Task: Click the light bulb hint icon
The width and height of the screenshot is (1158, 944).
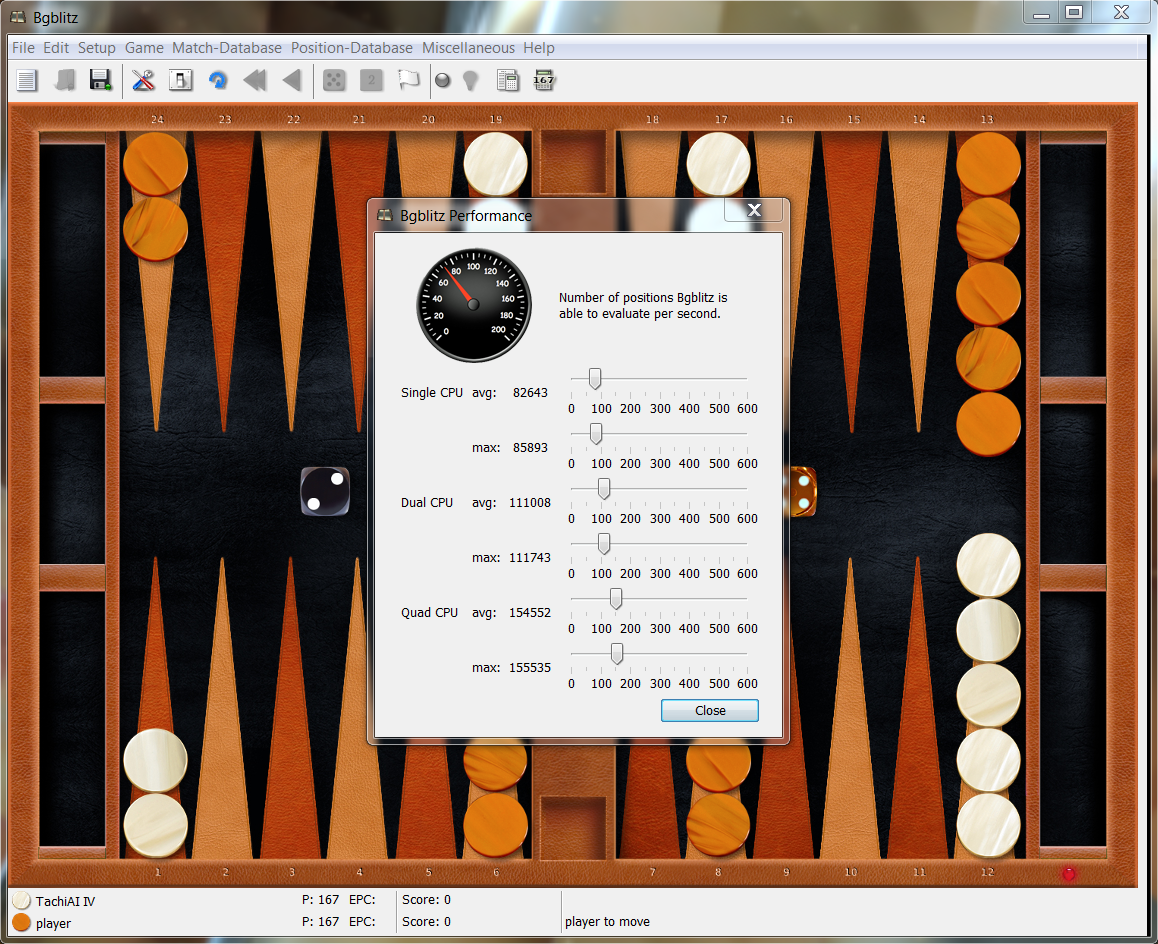Action: [470, 81]
